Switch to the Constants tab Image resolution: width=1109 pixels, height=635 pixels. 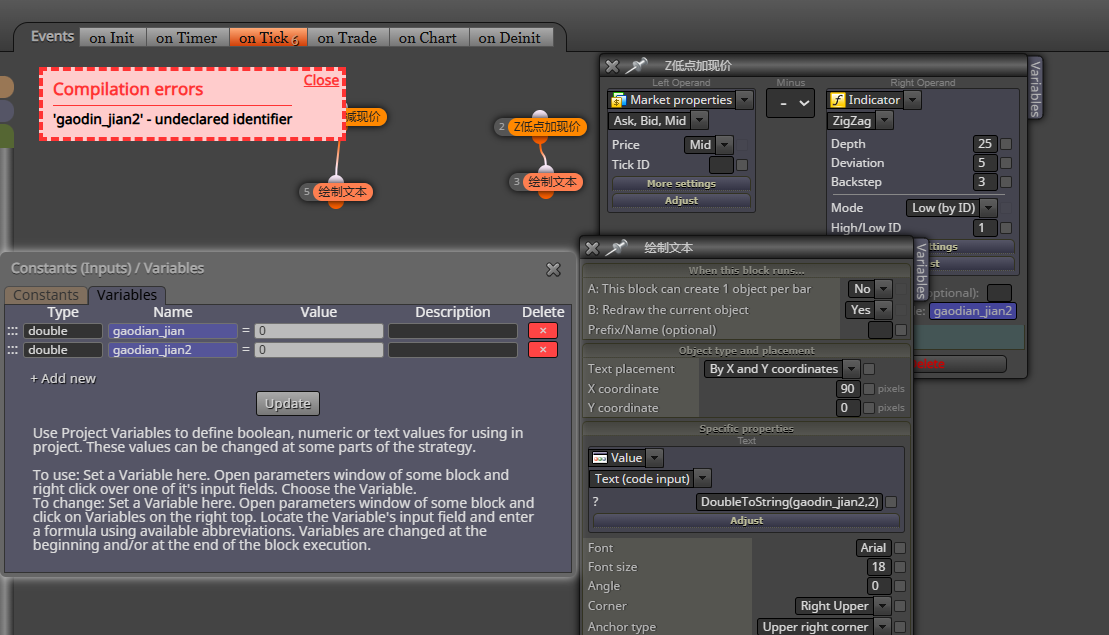tap(46, 295)
